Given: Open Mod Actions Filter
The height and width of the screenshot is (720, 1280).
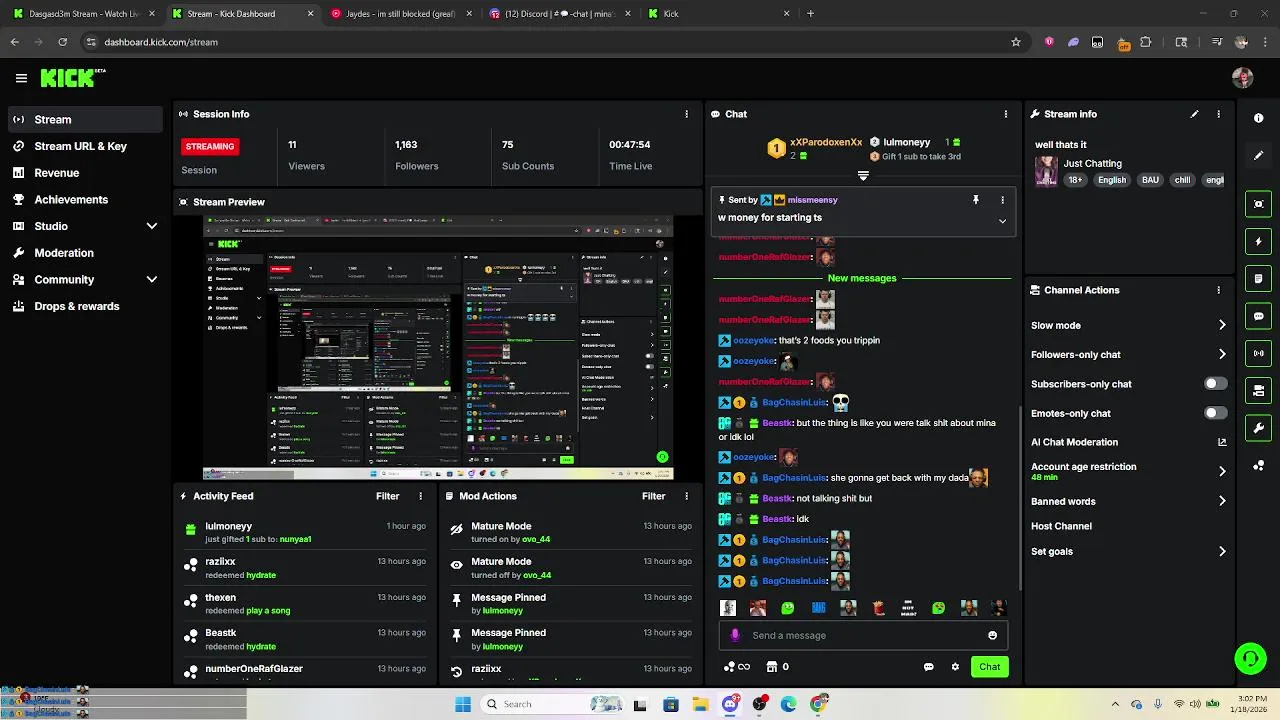Looking at the screenshot, I should pos(653,496).
